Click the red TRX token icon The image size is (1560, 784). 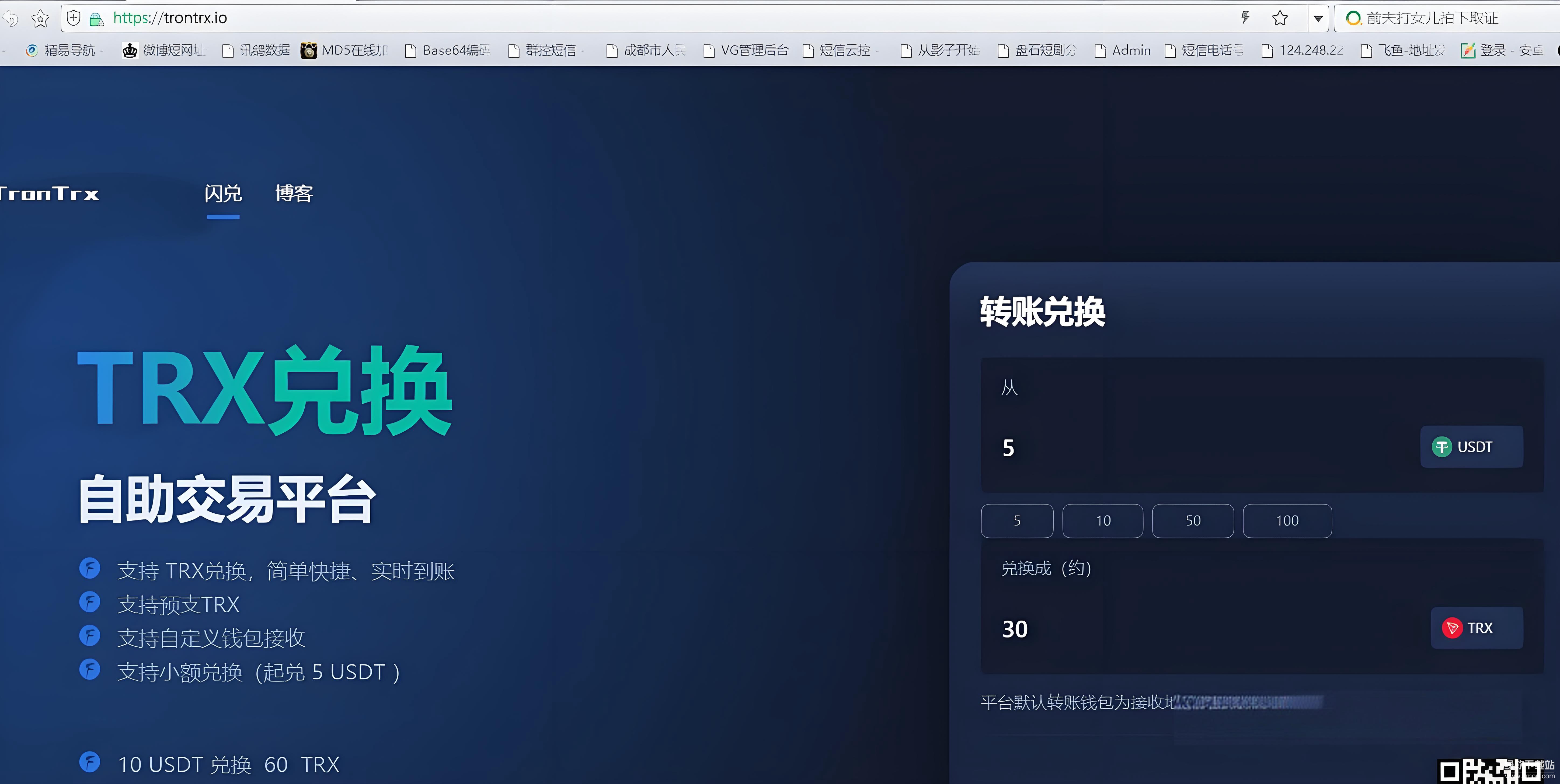[1452, 628]
